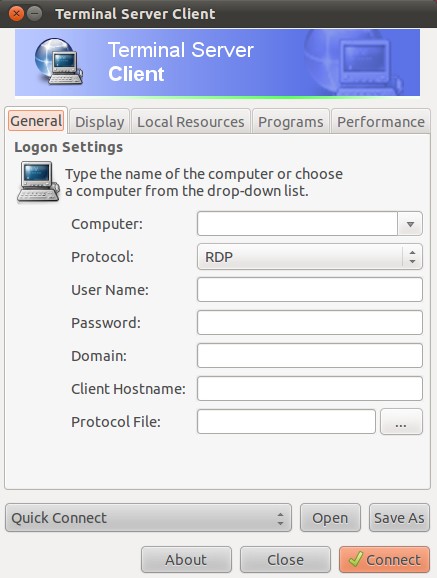Click the Connect button with the checkmark

click(x=384, y=560)
